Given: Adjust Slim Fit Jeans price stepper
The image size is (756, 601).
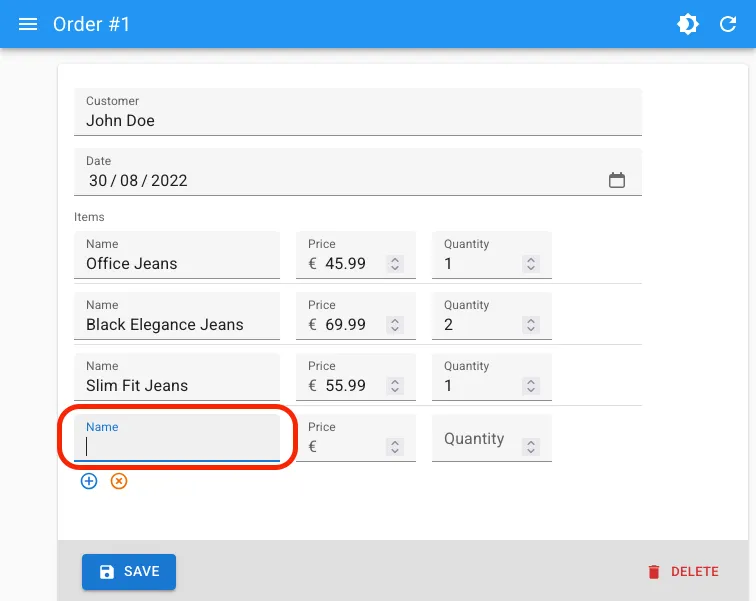Looking at the screenshot, I should (395, 386).
